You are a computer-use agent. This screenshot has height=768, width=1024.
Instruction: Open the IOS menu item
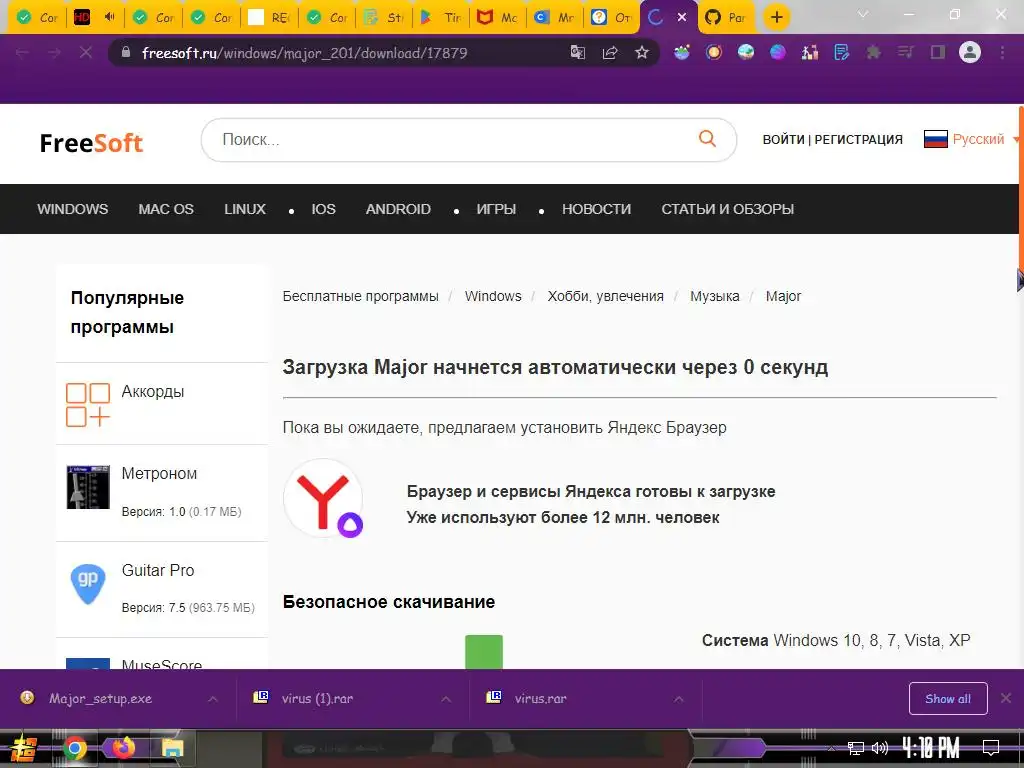click(323, 209)
